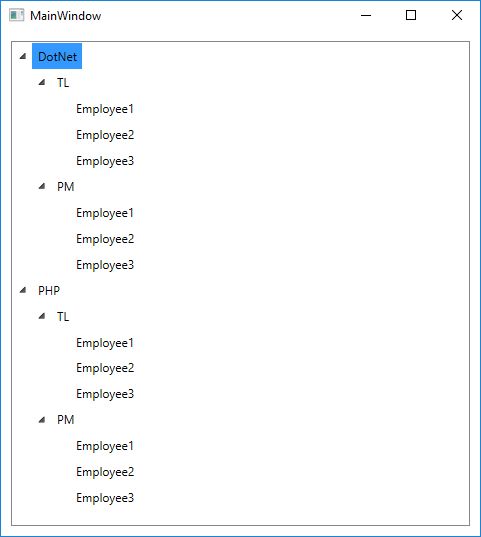Viewport: 481px width, 537px height.
Task: Select Employee3 under PHP TL
Action: pyautogui.click(x=105, y=394)
